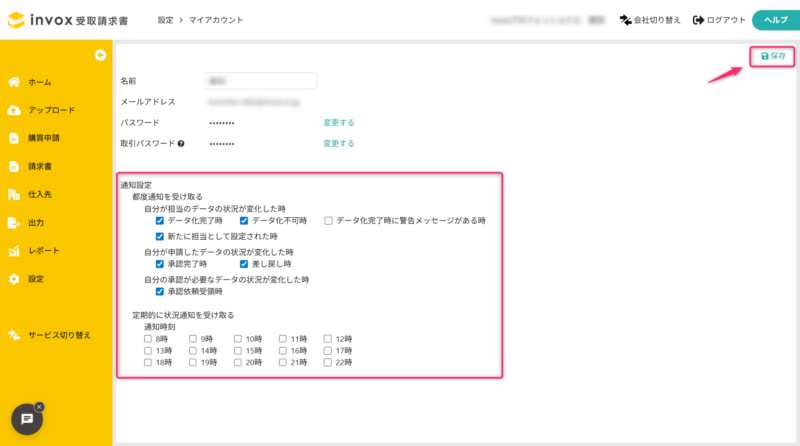Click the マイアカウント breadcrumb text
800x446 pixels.
coord(216,20)
